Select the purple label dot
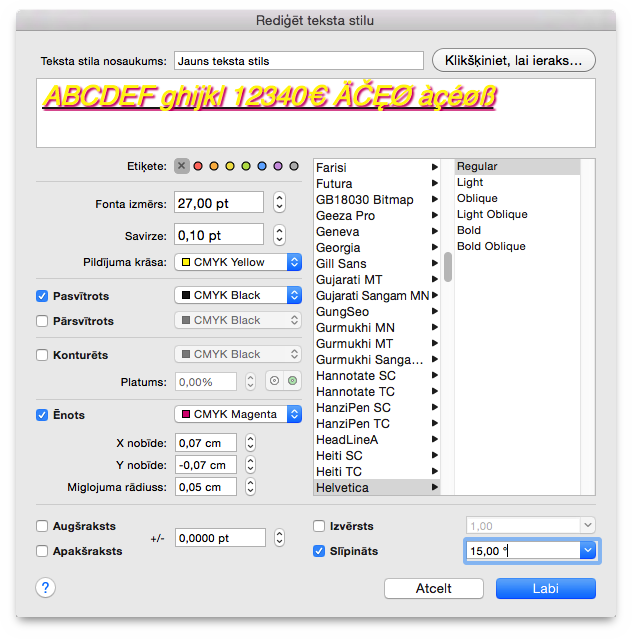 [278, 166]
